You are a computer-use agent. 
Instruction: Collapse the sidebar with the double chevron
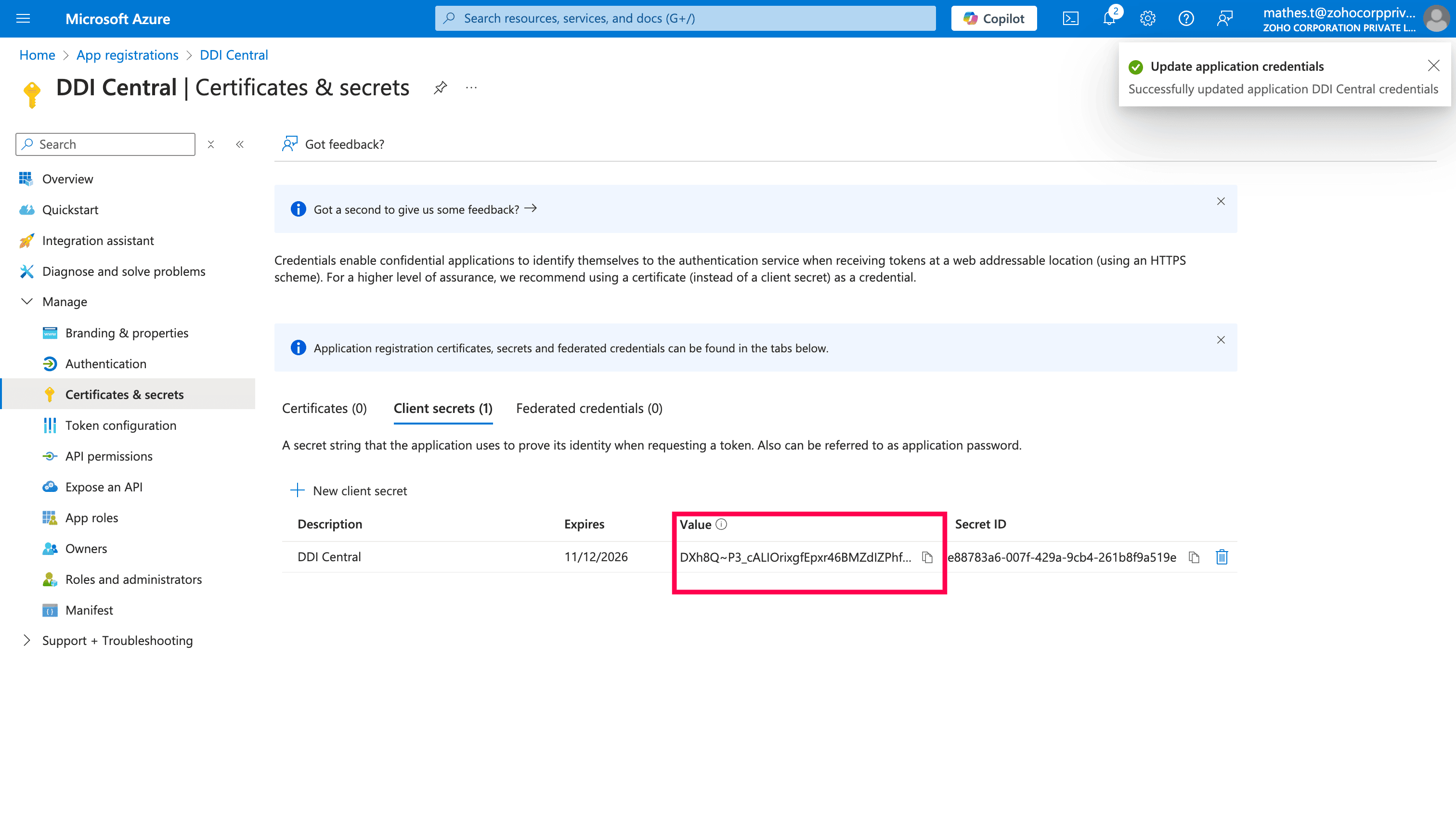click(x=240, y=144)
